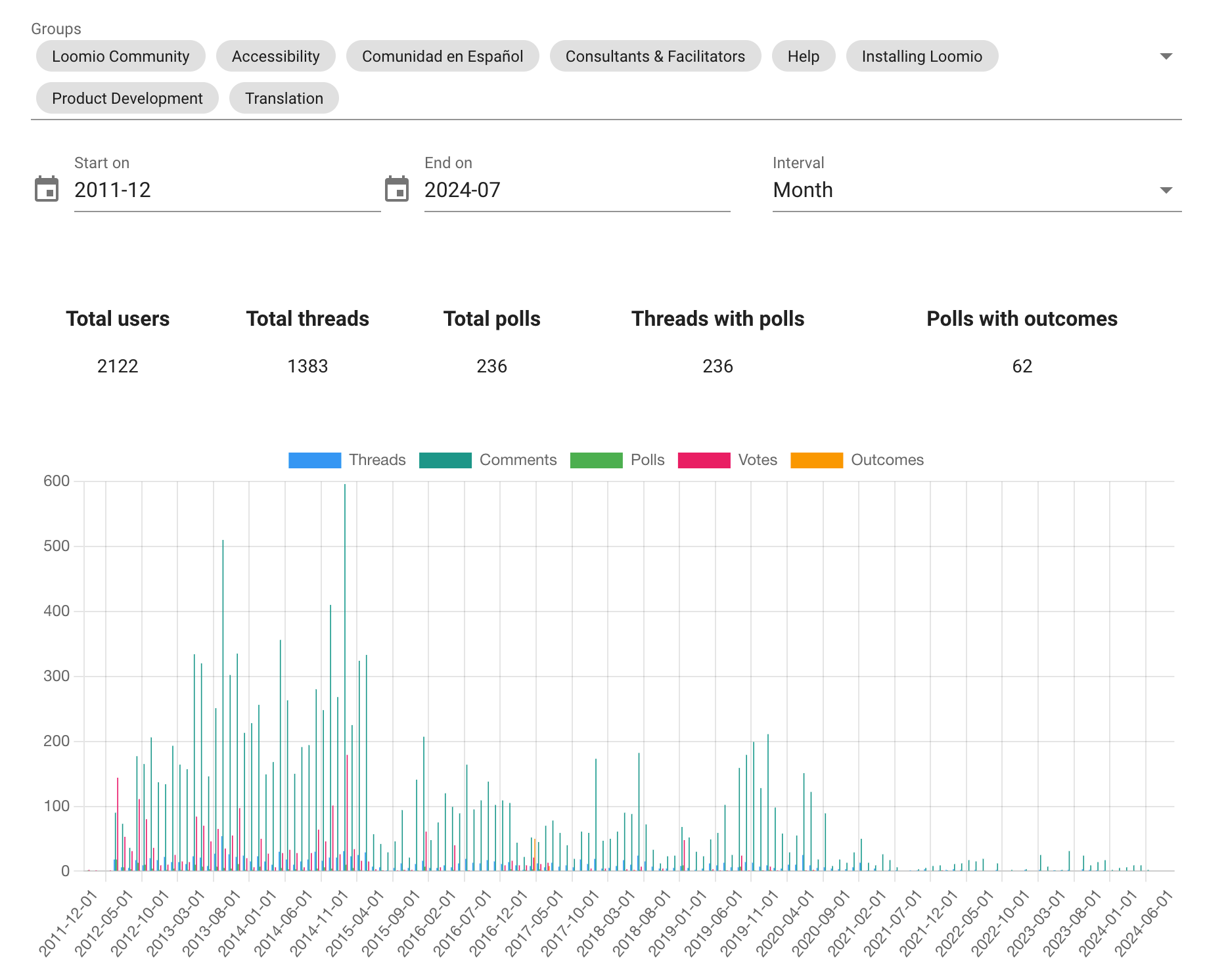The image size is (1205, 980).
Task: Click the Start on date field
Action: (227, 190)
